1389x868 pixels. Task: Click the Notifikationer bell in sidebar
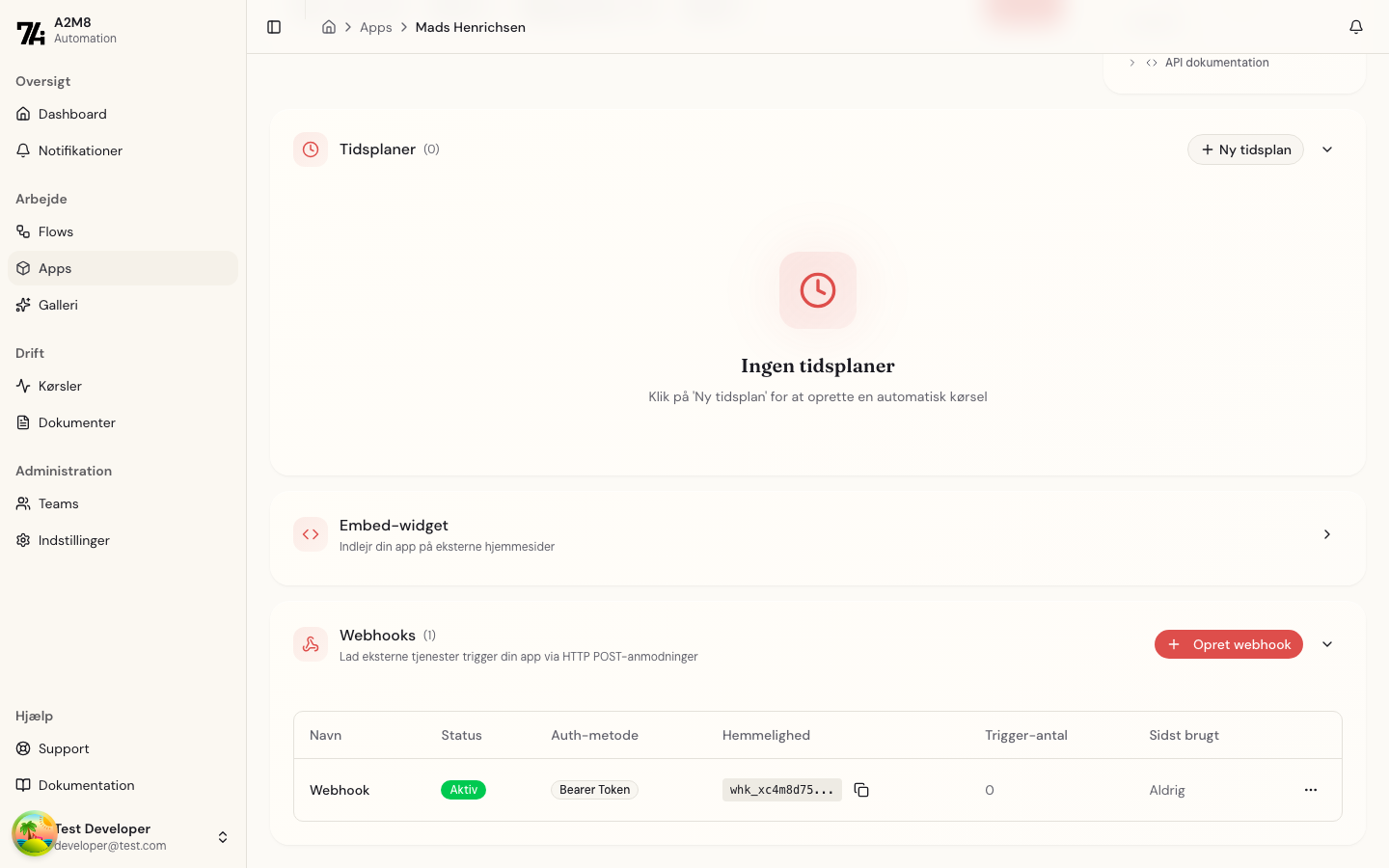[x=80, y=150]
